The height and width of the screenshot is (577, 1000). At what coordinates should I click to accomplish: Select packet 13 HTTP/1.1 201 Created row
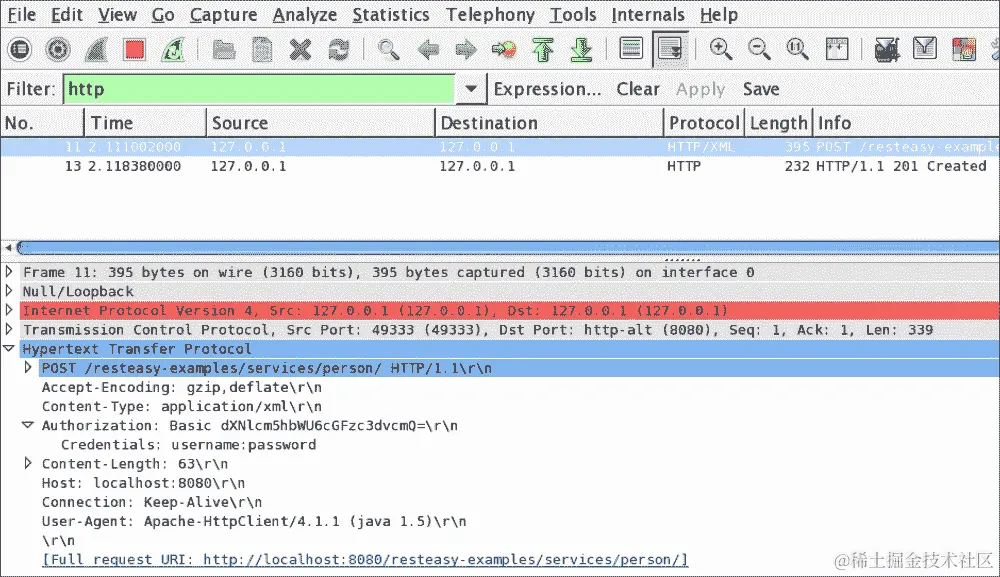pos(500,166)
